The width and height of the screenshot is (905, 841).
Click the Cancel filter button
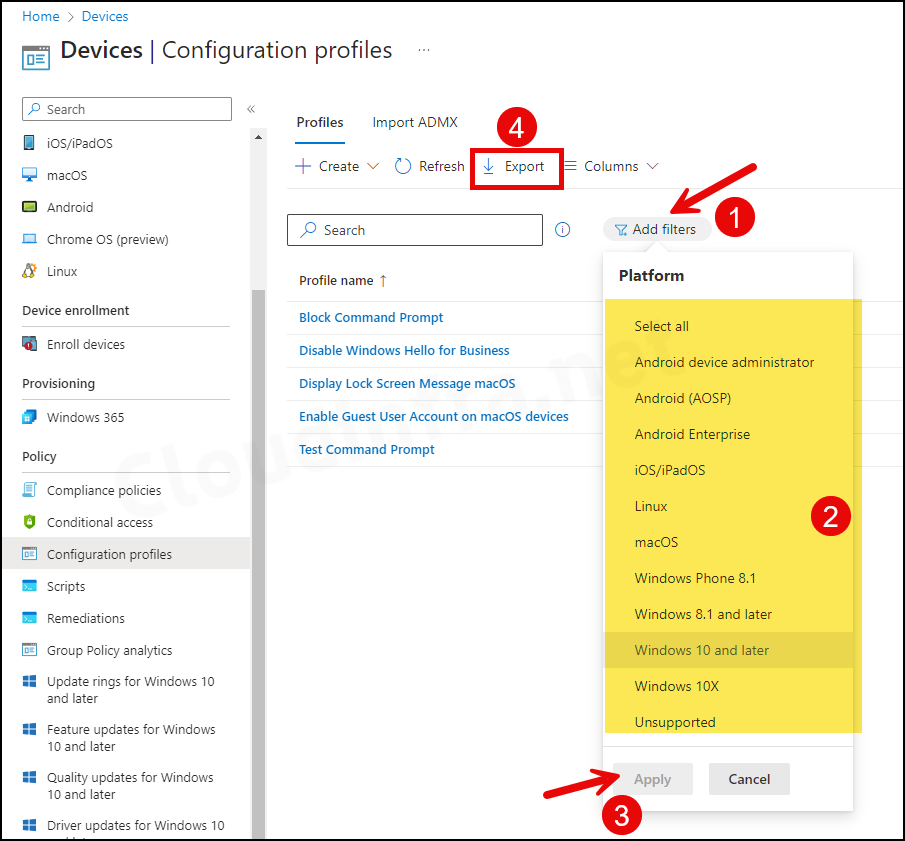[x=749, y=779]
